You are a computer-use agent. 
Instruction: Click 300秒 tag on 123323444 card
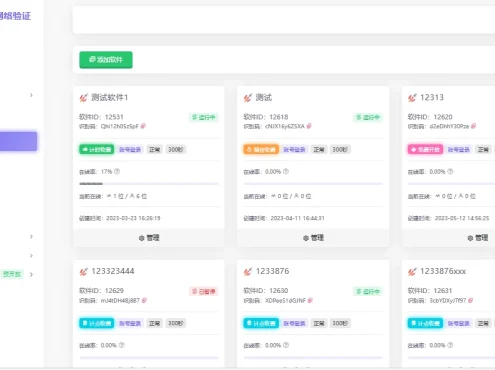click(x=176, y=323)
